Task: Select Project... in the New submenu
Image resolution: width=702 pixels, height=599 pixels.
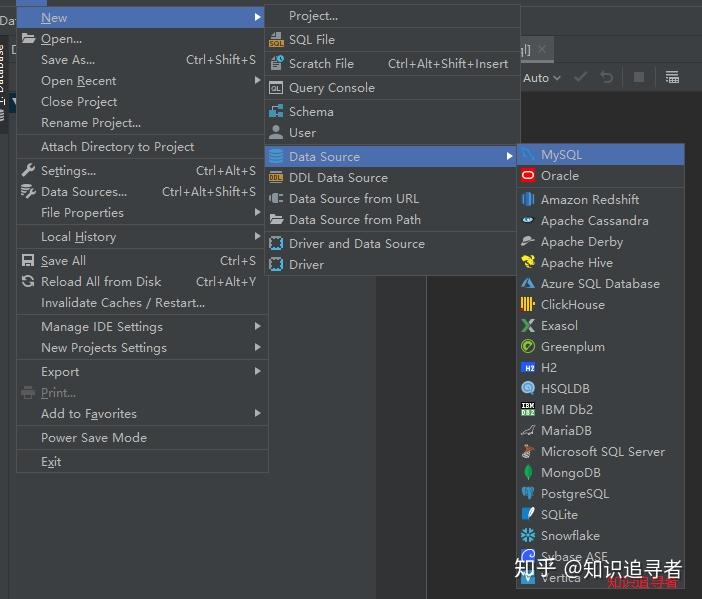Action: coord(392,16)
